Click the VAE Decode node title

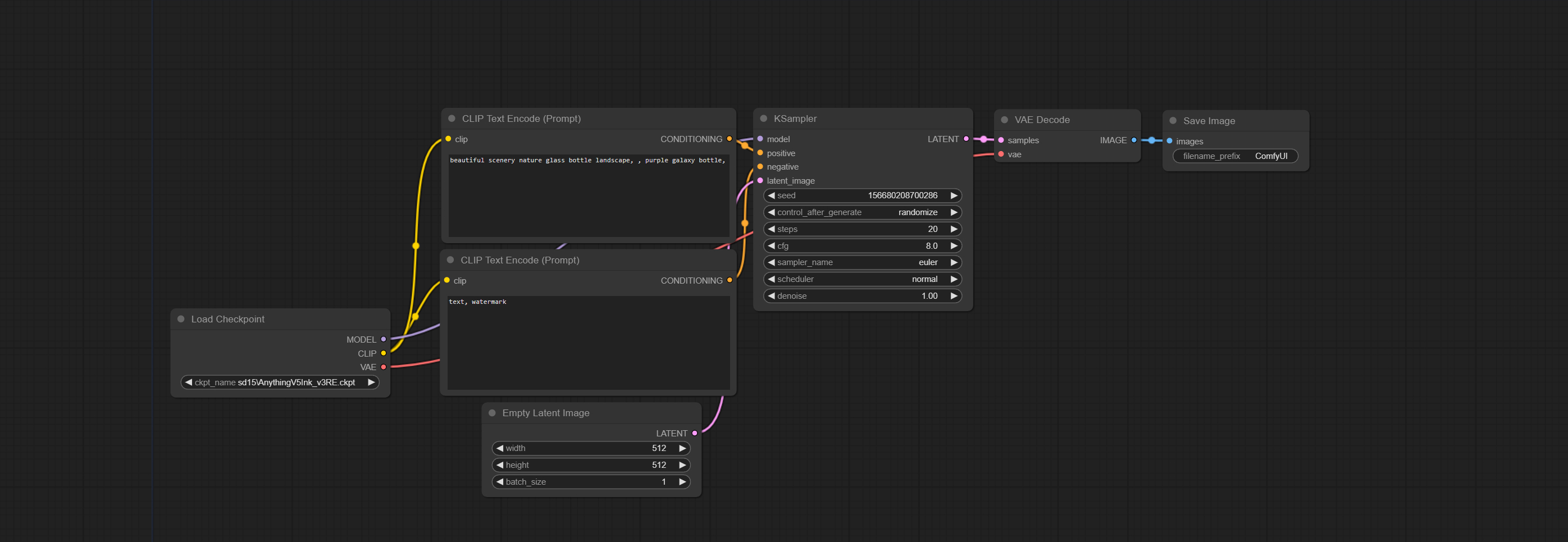point(1042,120)
